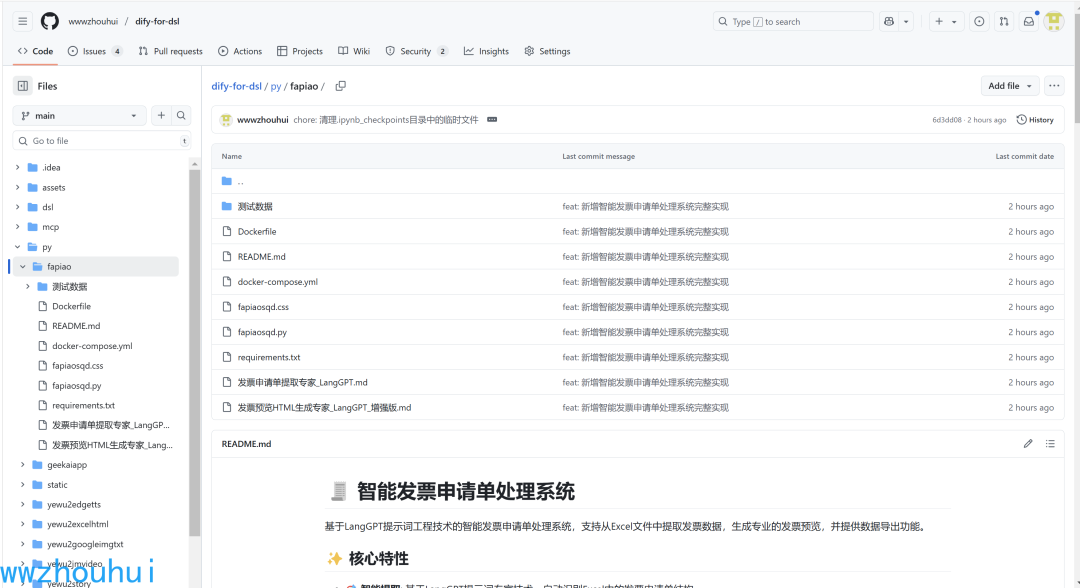Open README outline list icon
The width and height of the screenshot is (1080, 588).
pos(1050,444)
